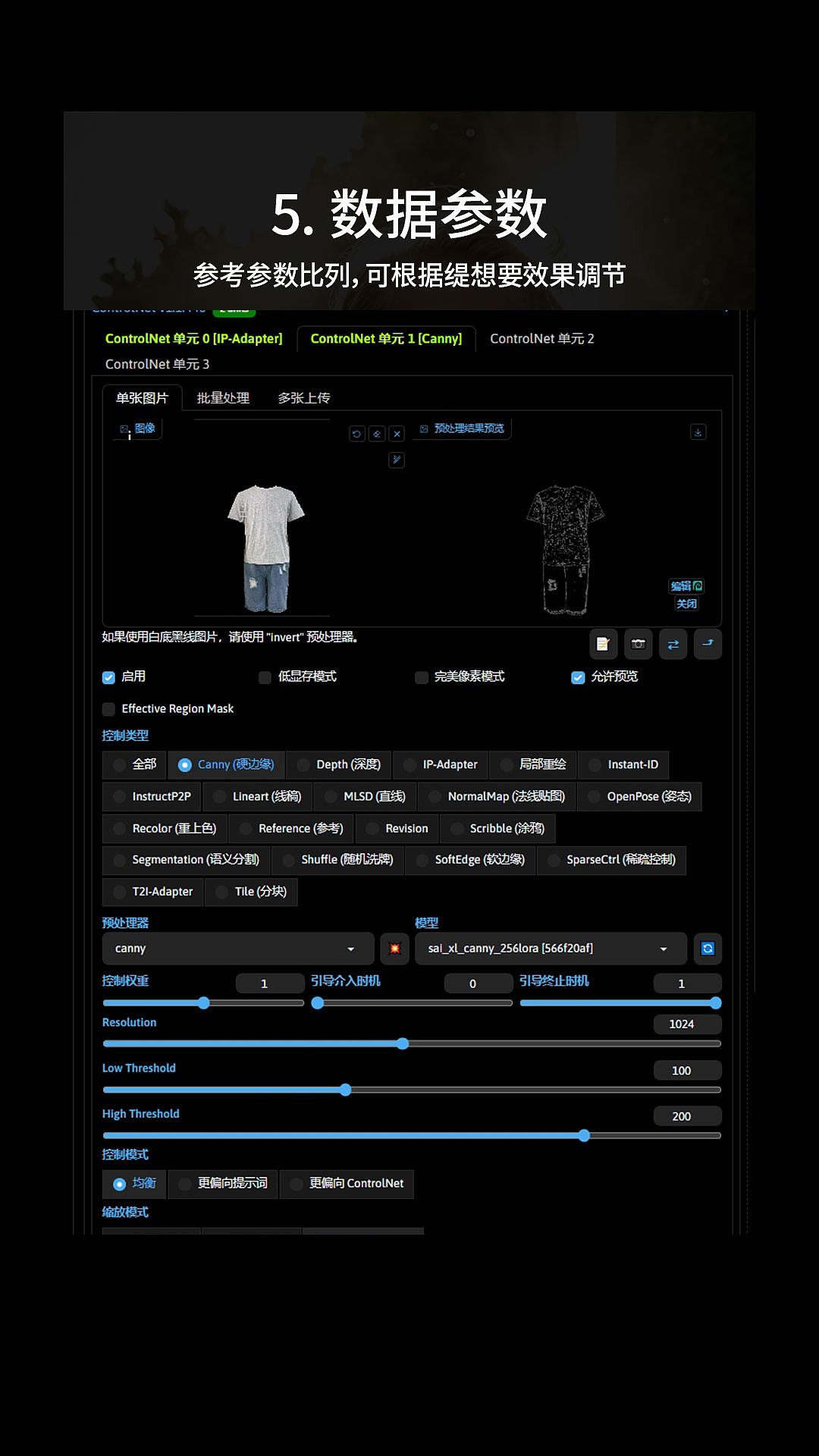Open the canny preprocessor dropdown

coord(238,949)
